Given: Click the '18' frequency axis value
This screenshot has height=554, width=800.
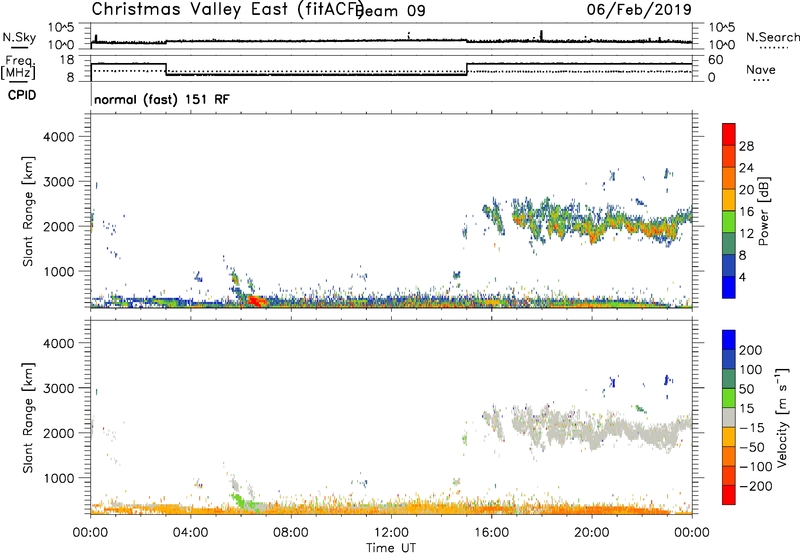Looking at the screenshot, I should coord(67,60).
